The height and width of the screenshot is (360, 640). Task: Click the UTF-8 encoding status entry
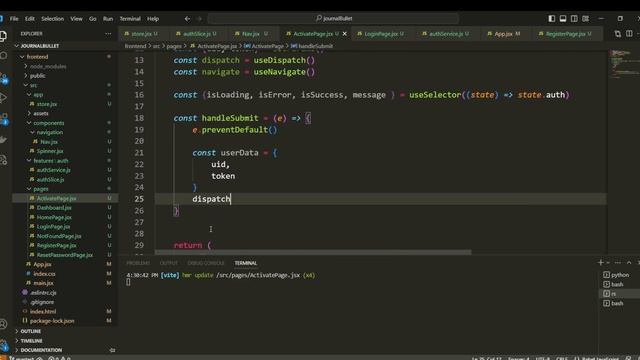click(x=542, y=358)
